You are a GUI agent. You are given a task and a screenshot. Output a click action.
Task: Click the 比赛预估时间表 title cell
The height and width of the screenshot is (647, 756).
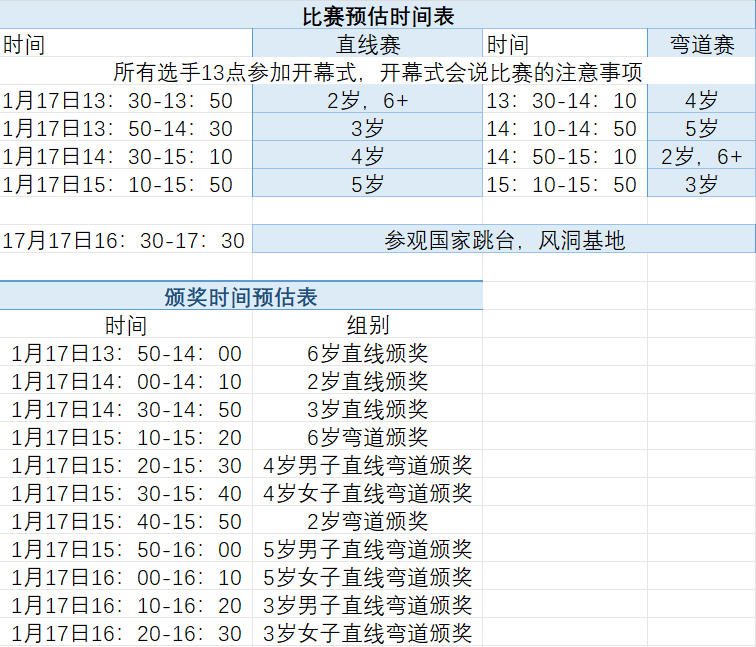pos(378,15)
